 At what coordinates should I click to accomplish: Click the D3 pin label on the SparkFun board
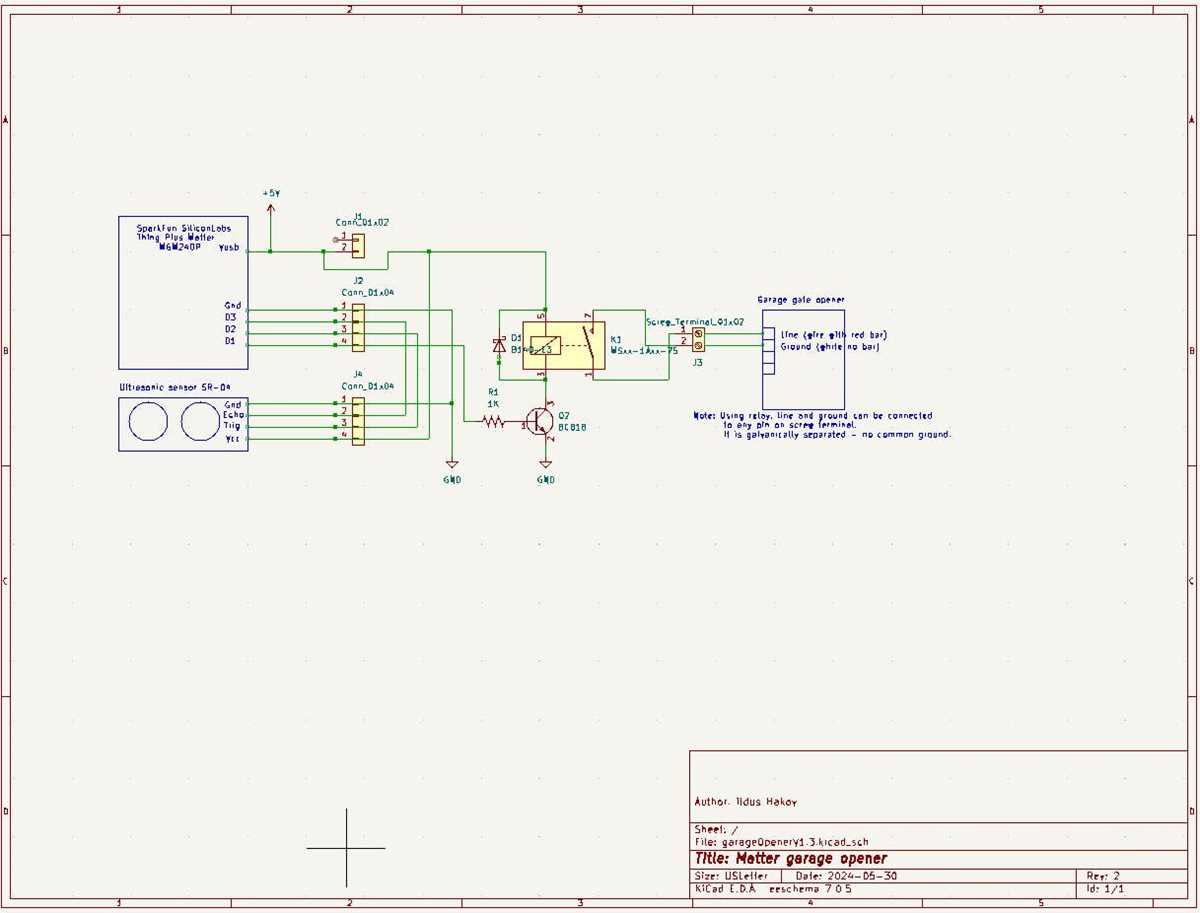pos(230,317)
